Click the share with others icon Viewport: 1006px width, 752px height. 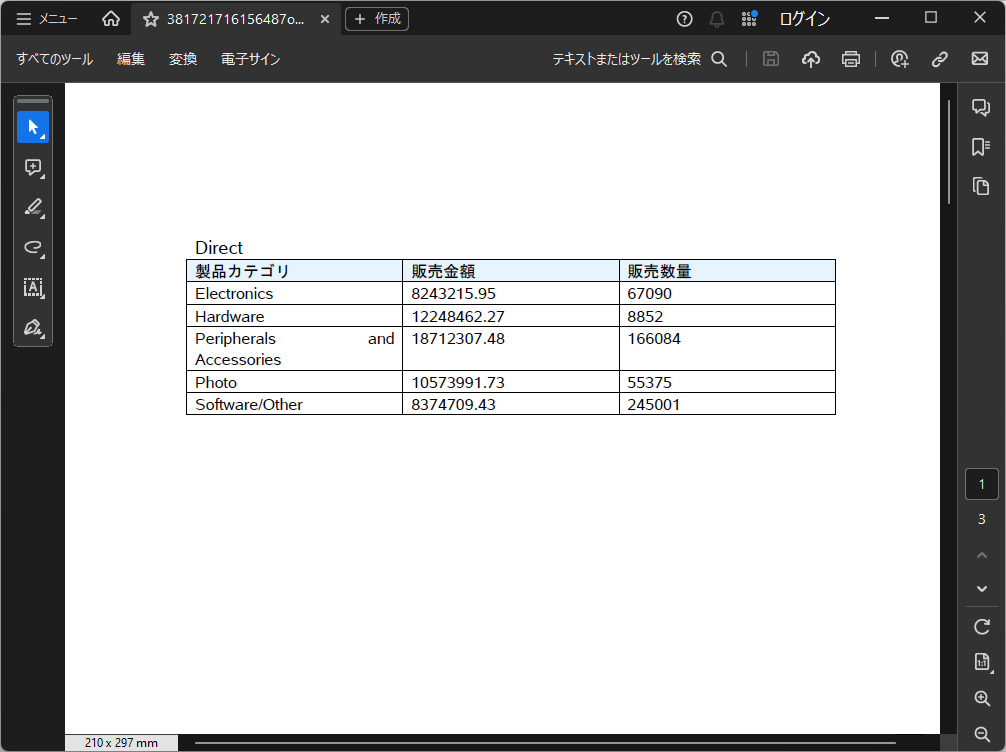(x=899, y=59)
